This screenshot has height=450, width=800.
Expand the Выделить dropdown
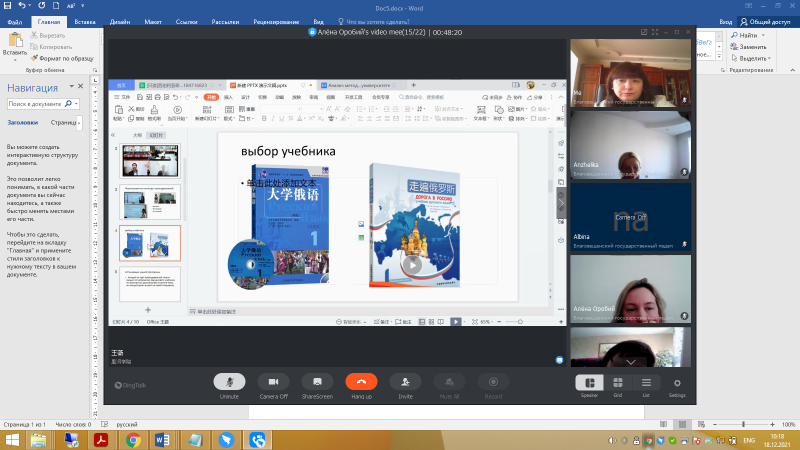772,58
